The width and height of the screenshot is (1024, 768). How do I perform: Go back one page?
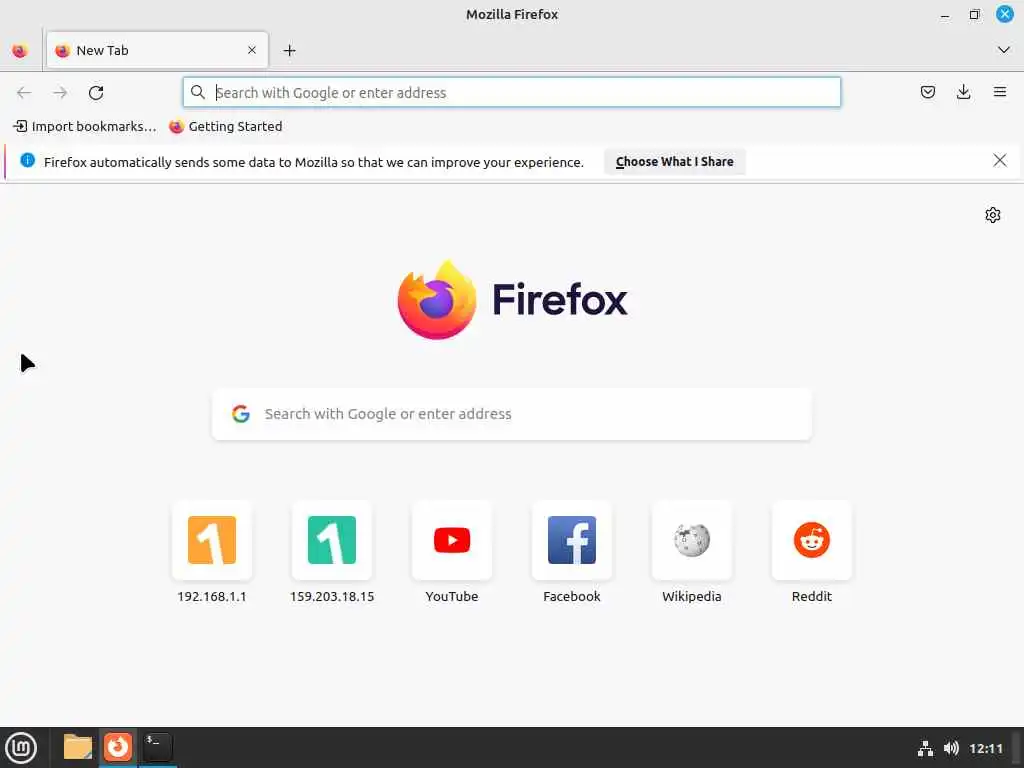point(24,93)
